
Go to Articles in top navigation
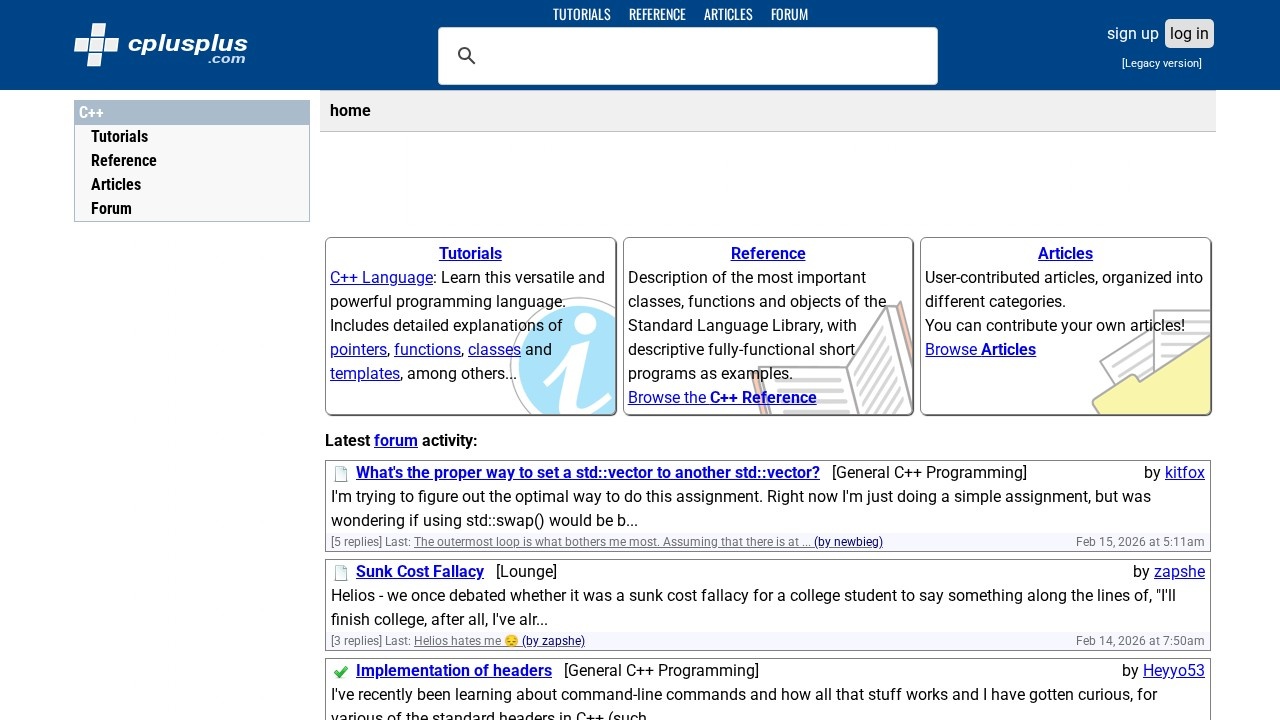728,14
